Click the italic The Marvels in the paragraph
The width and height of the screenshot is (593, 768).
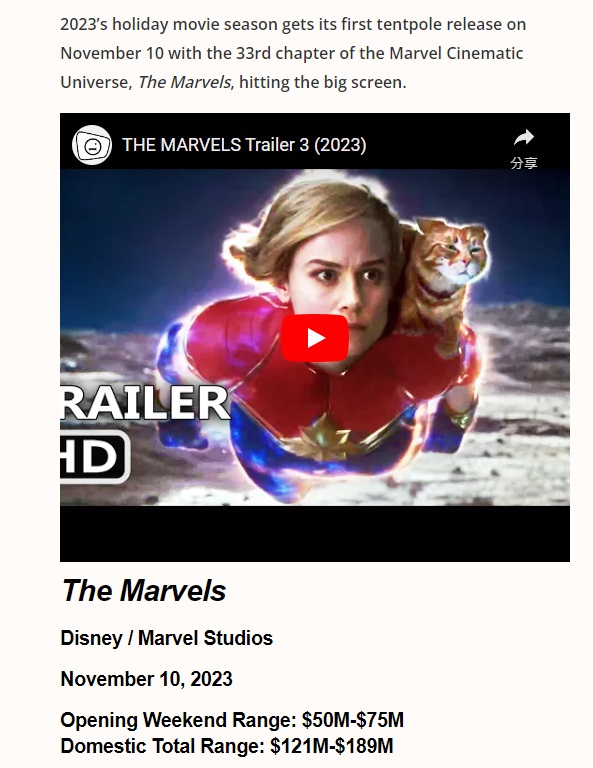184,82
